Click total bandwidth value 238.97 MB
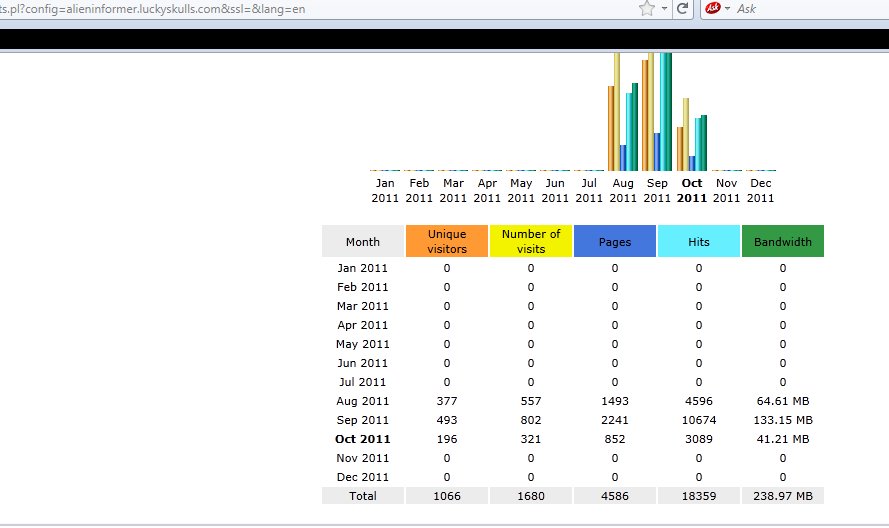Screen dimensions: 889x528 (783, 495)
